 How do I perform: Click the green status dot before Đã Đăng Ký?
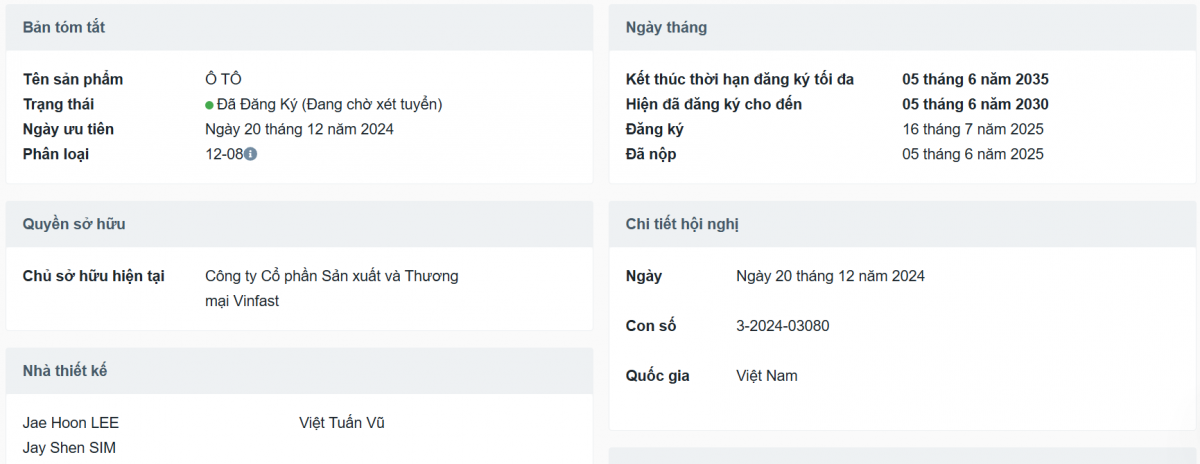(210, 105)
